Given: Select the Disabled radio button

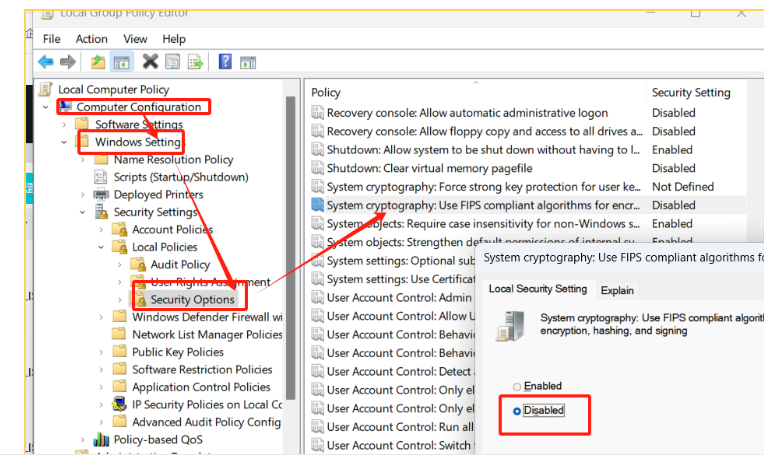Looking at the screenshot, I should (x=517, y=411).
